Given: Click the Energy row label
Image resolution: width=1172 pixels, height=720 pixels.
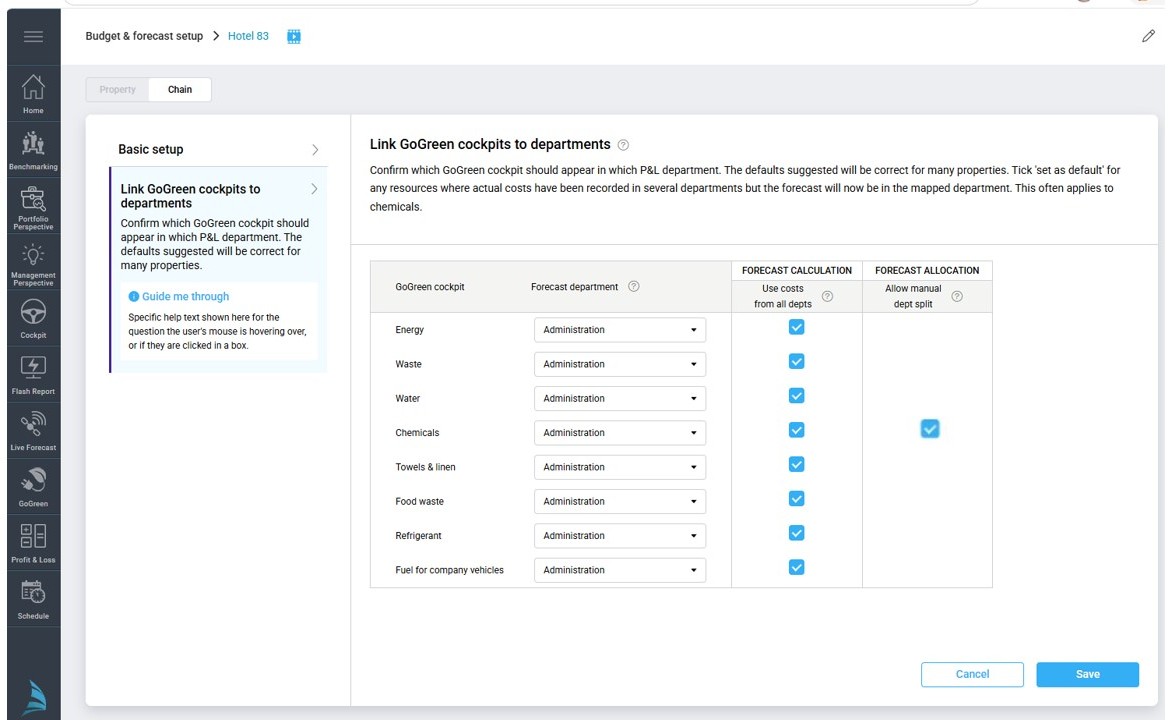Looking at the screenshot, I should 410,330.
